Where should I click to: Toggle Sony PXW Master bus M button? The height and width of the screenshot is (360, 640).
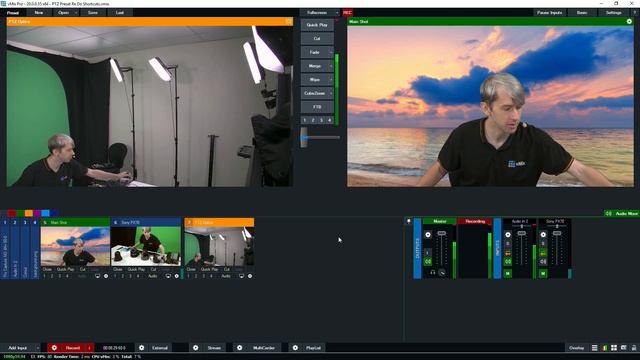[x=543, y=273]
